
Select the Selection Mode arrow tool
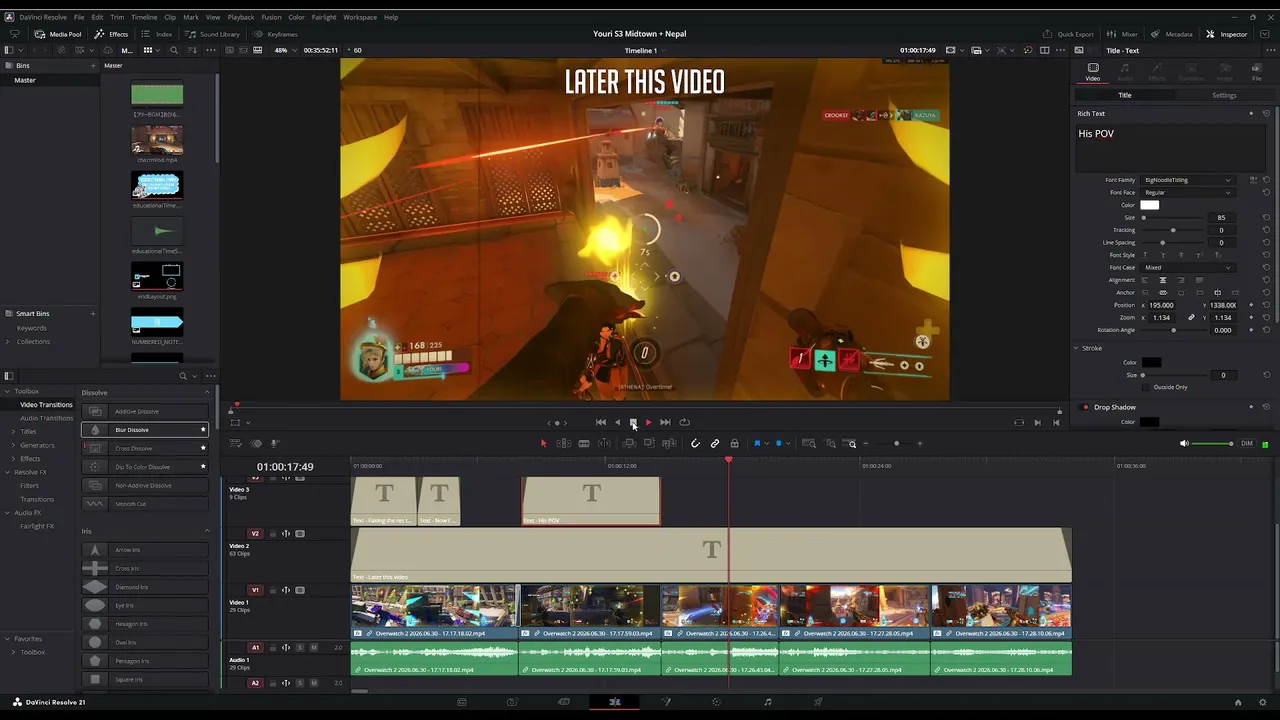pyautogui.click(x=544, y=443)
